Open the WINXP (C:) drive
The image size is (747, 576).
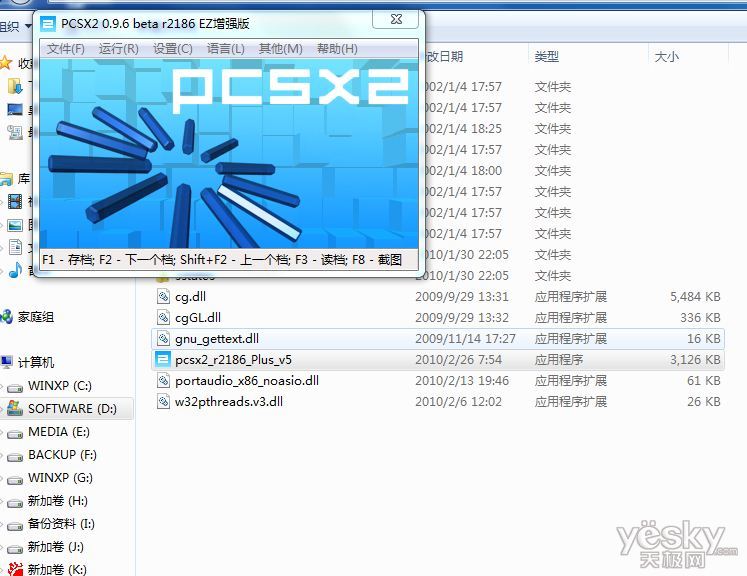click(x=60, y=385)
